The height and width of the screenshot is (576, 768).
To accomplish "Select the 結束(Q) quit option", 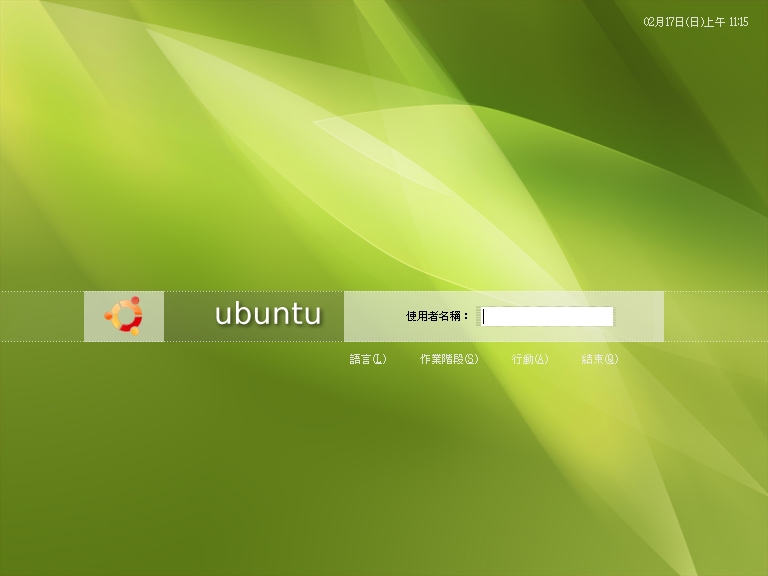I will pyautogui.click(x=600, y=359).
